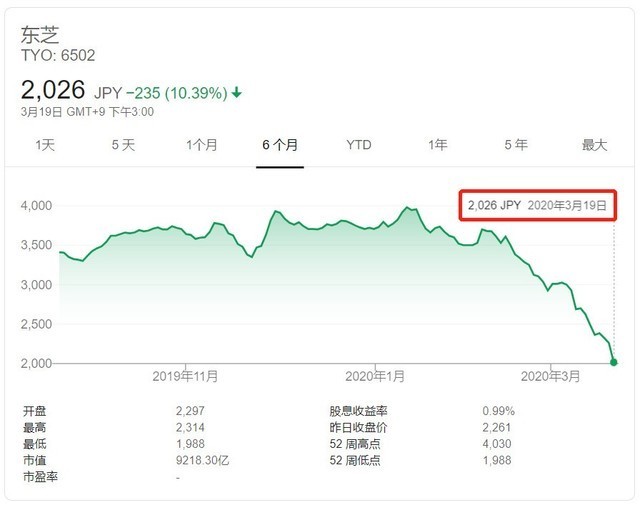Click the 3,000 y-axis label
Screen dimensions: 640x505
tap(36, 285)
